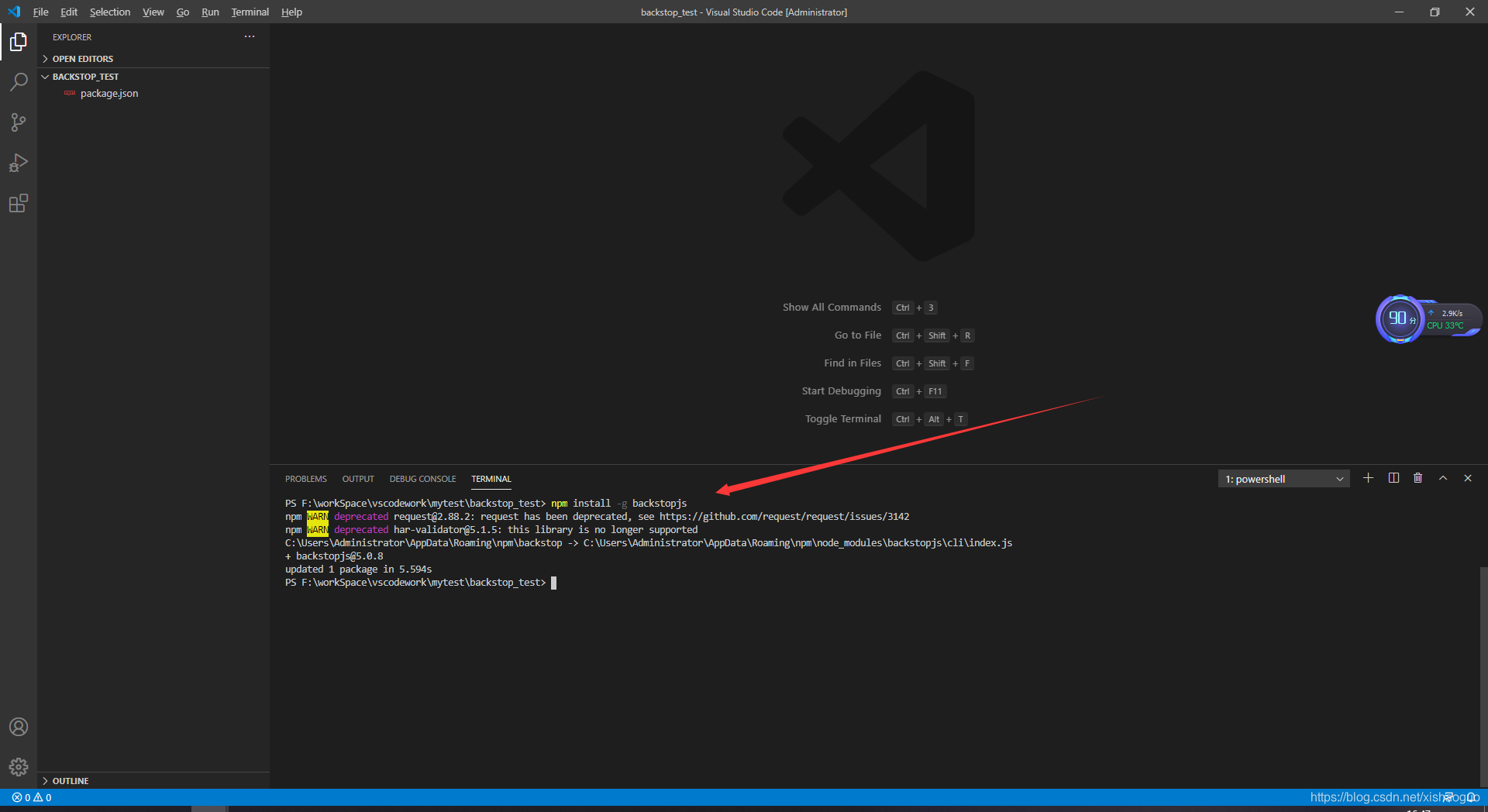Viewport: 1488px width, 812px height.
Task: Open the Run and Debug view icon
Action: point(19,163)
